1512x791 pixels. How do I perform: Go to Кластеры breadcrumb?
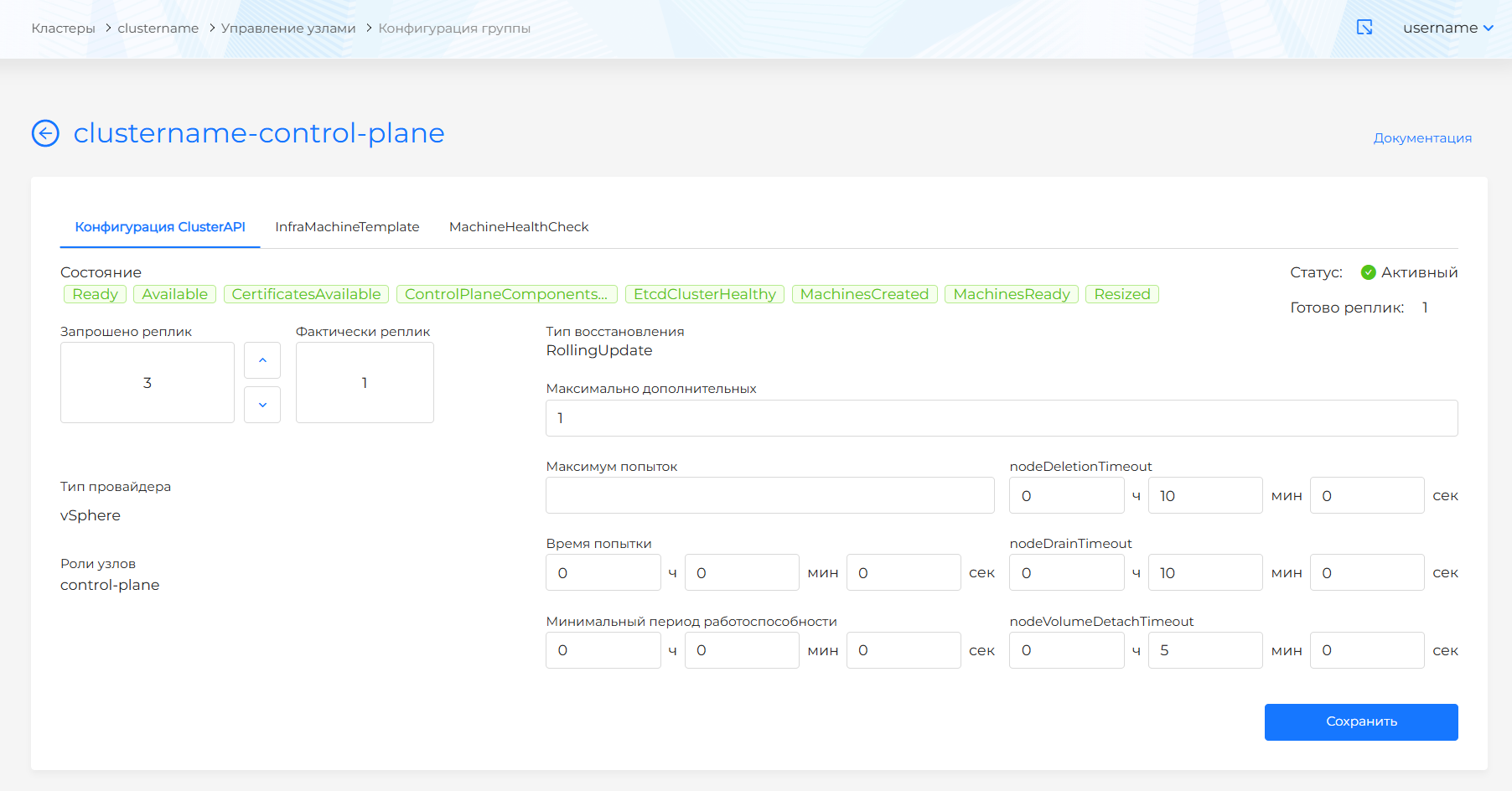(x=64, y=28)
